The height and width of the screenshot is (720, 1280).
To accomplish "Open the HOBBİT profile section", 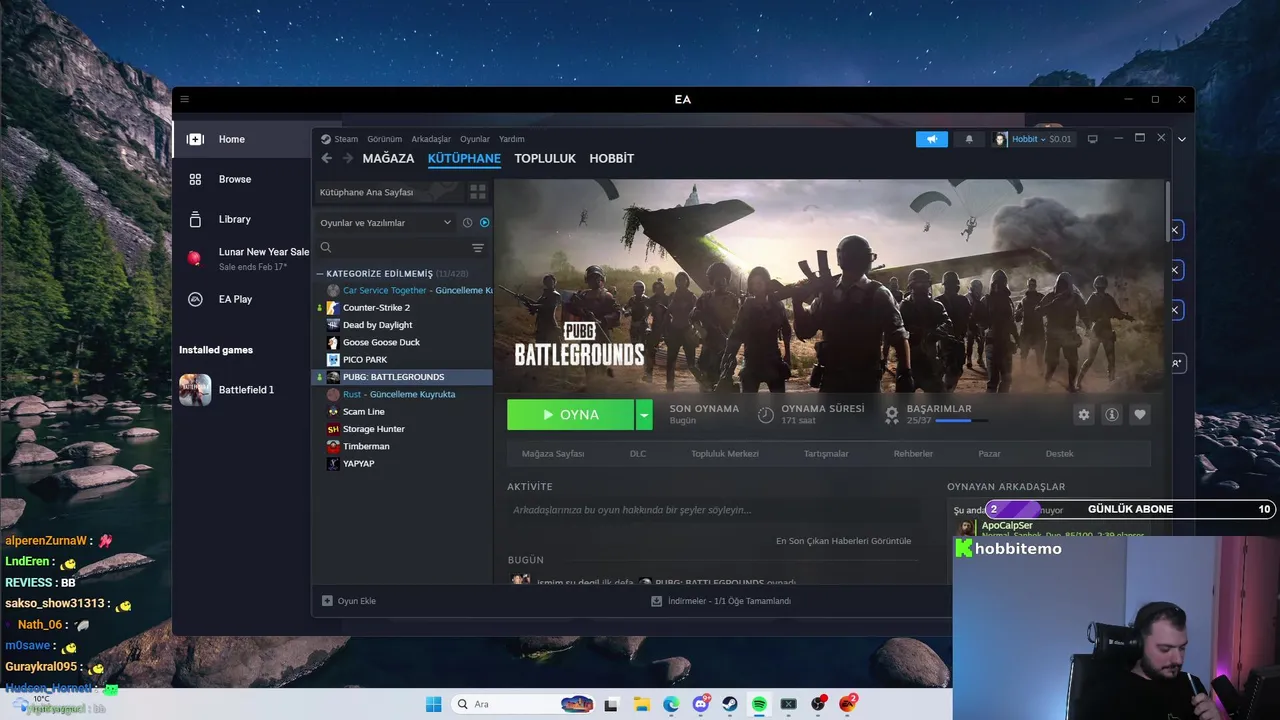I will (612, 158).
